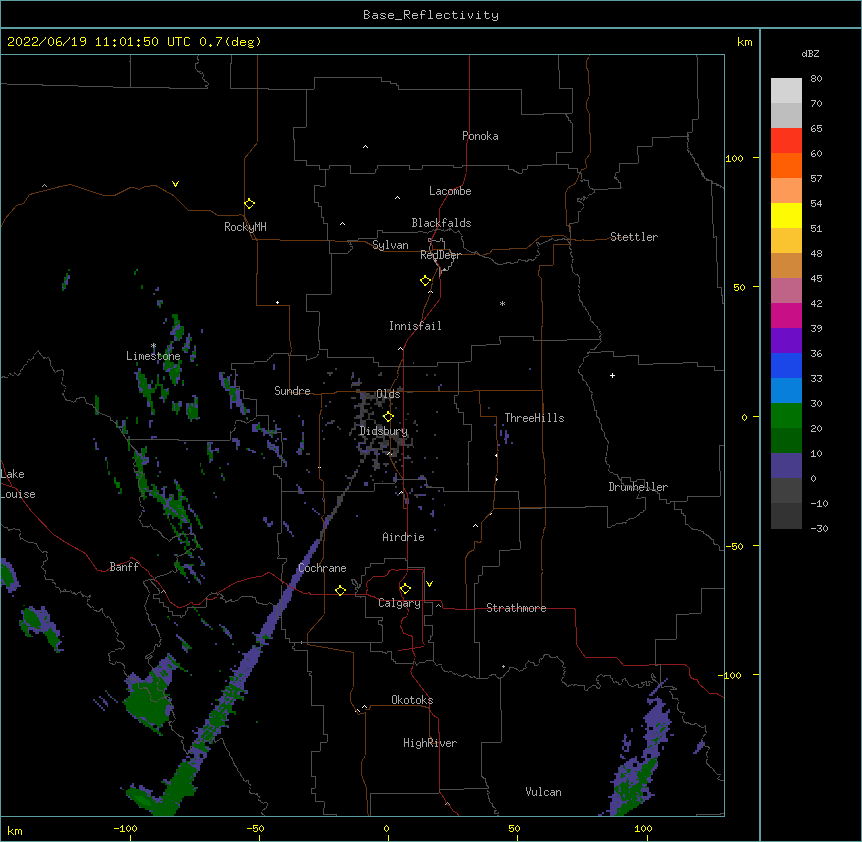
Task: Click the HighRiver label
Action: pos(430,743)
